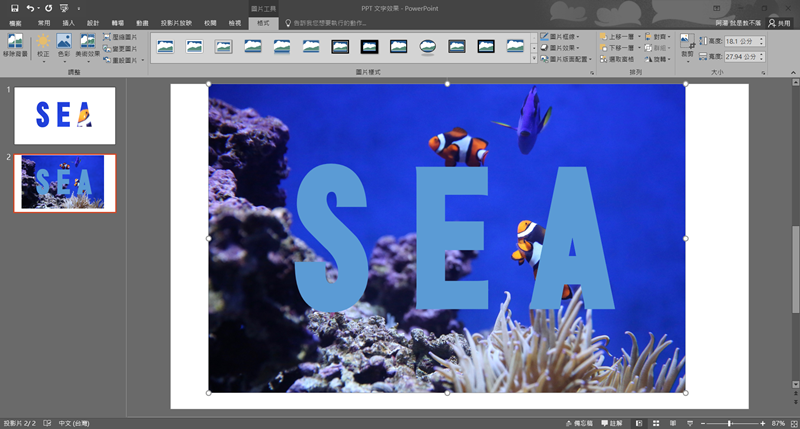Toggle the Notes (備忘稿) pane
This screenshot has height=429, width=800.
click(580, 423)
